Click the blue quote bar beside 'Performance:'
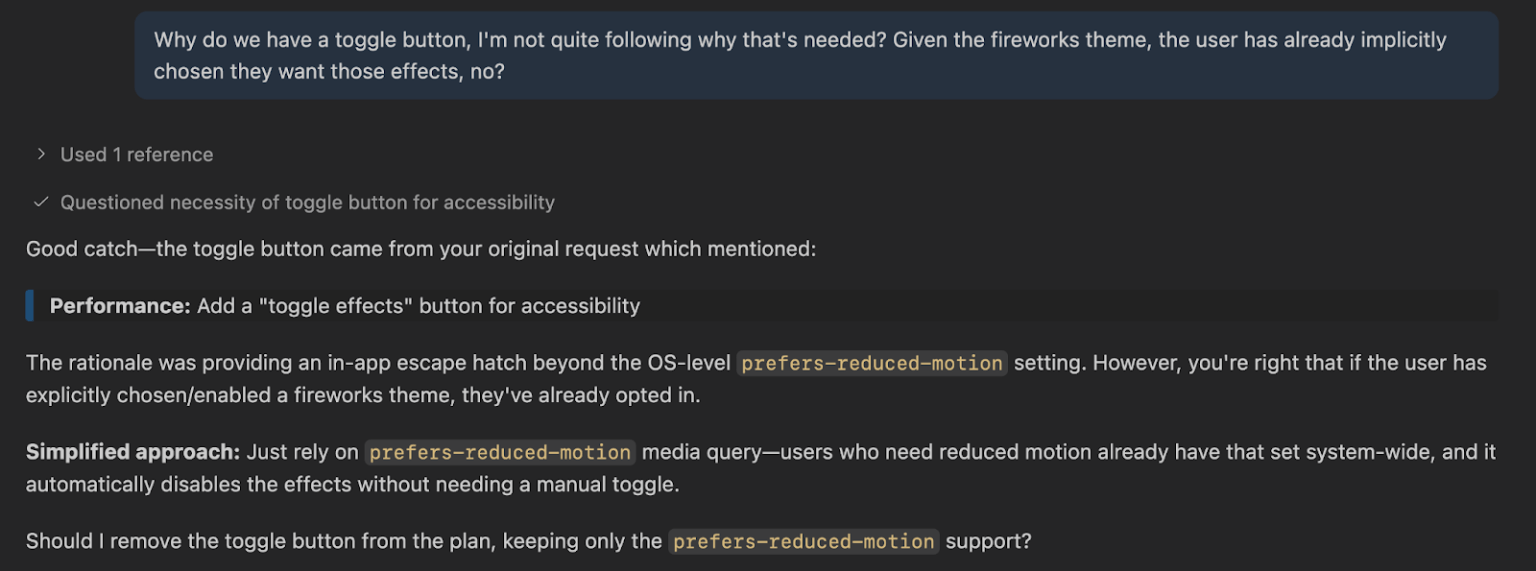Image resolution: width=1536 pixels, height=571 pixels. point(29,306)
